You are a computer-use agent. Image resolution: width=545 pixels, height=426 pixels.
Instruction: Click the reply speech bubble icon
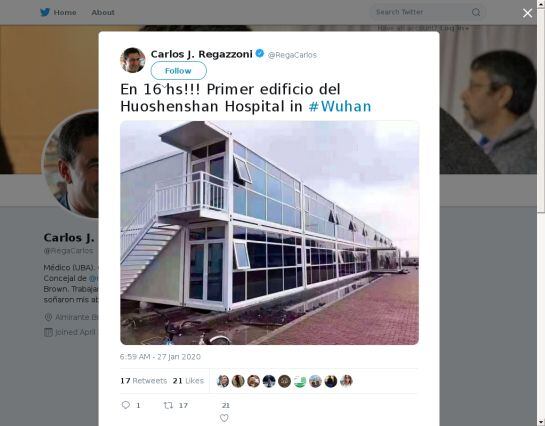[x=126, y=405]
